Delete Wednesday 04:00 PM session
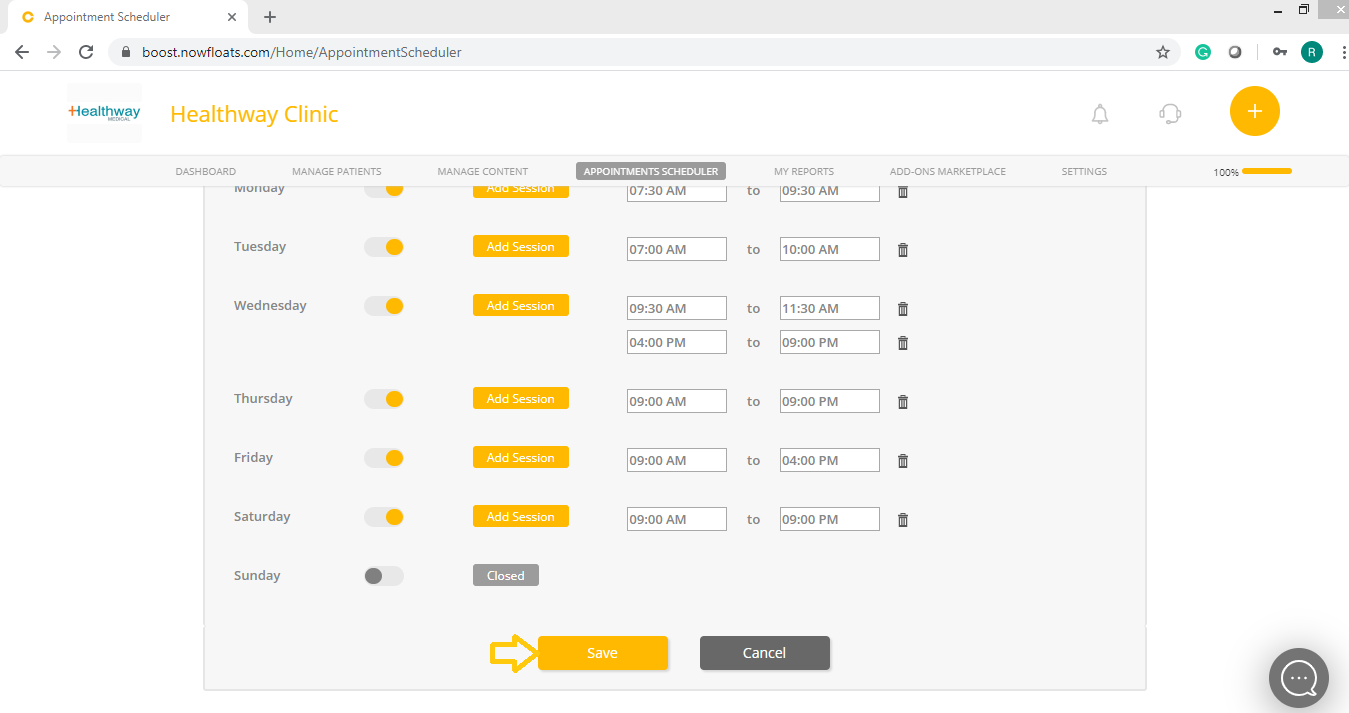Image resolution: width=1349 pixels, height=713 pixels. [x=903, y=343]
